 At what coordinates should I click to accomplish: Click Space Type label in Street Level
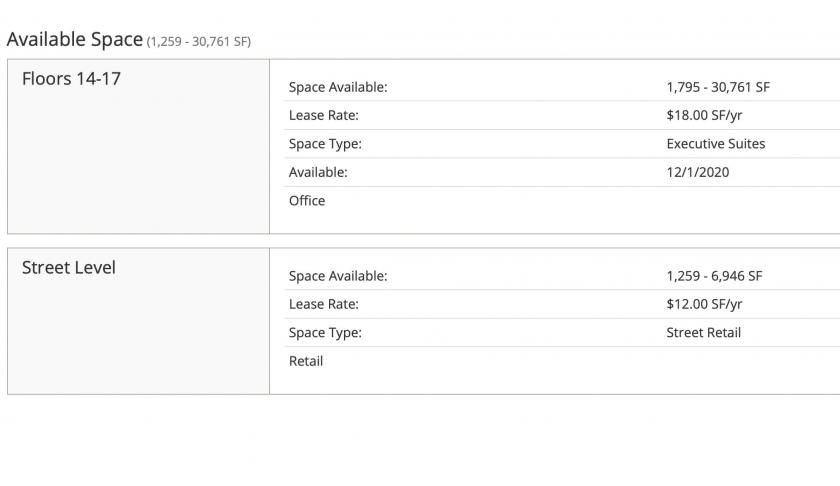(325, 332)
